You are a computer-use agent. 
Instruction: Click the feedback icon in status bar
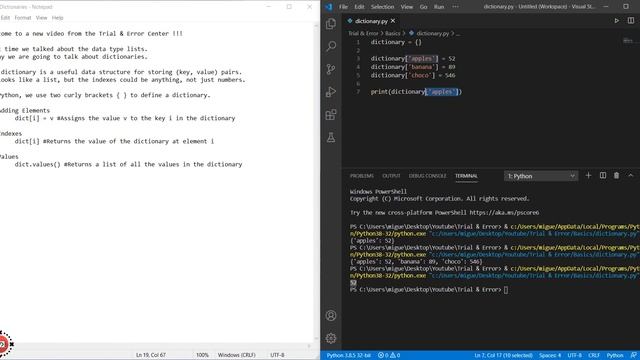tap(633, 355)
